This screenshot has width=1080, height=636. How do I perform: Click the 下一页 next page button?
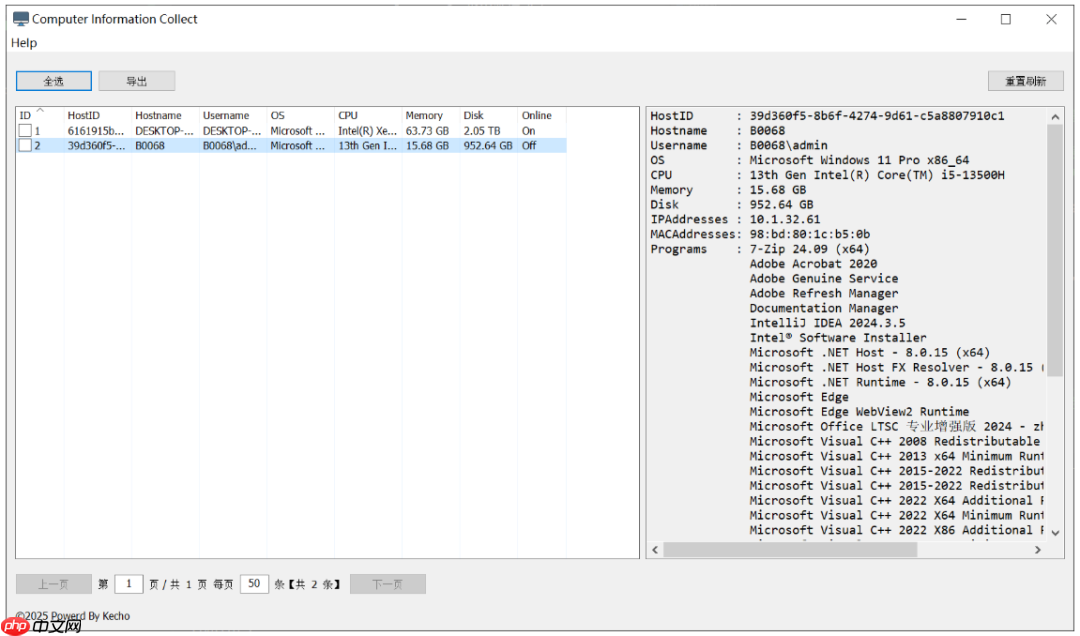[388, 583]
